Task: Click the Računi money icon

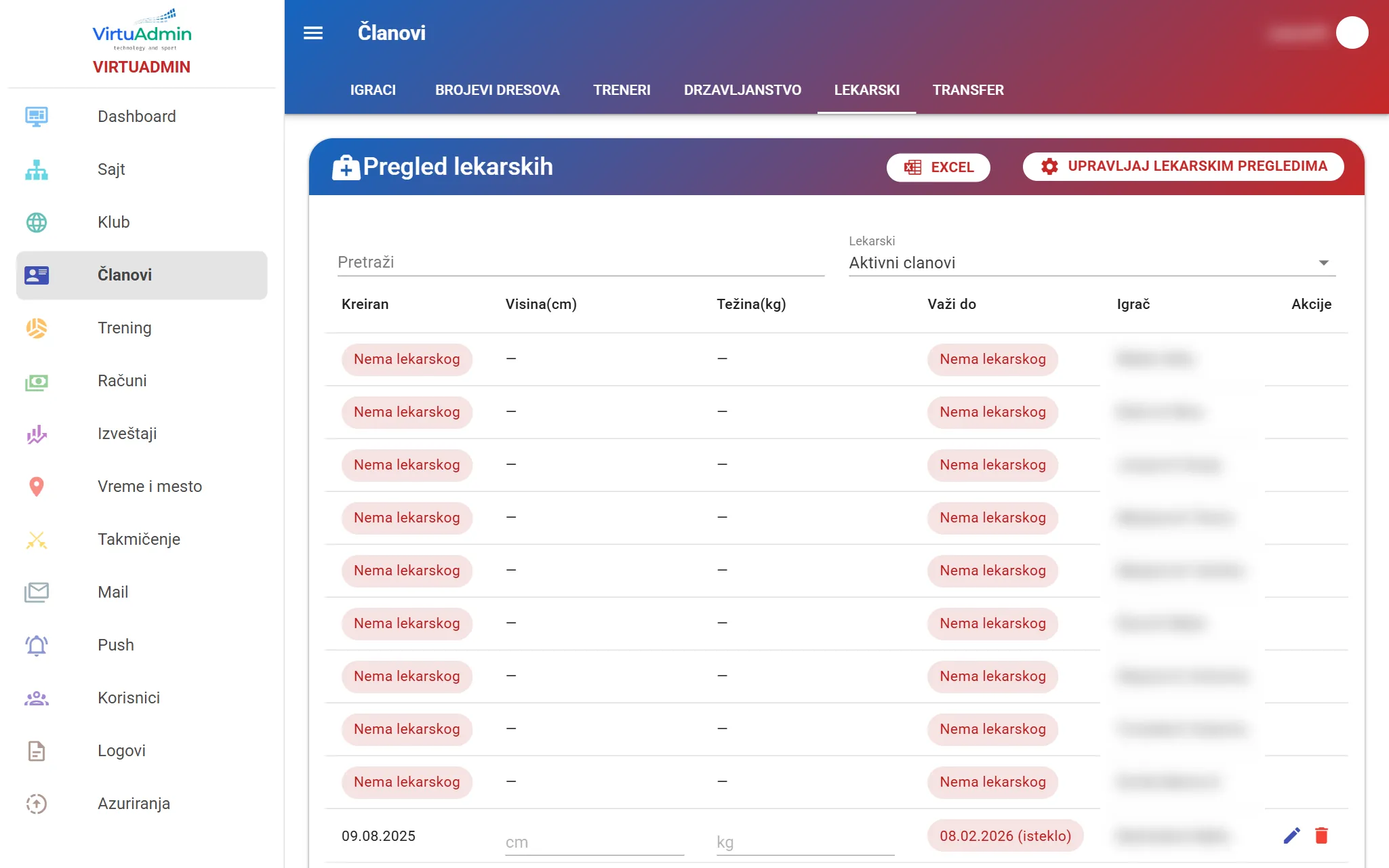Action: click(37, 381)
